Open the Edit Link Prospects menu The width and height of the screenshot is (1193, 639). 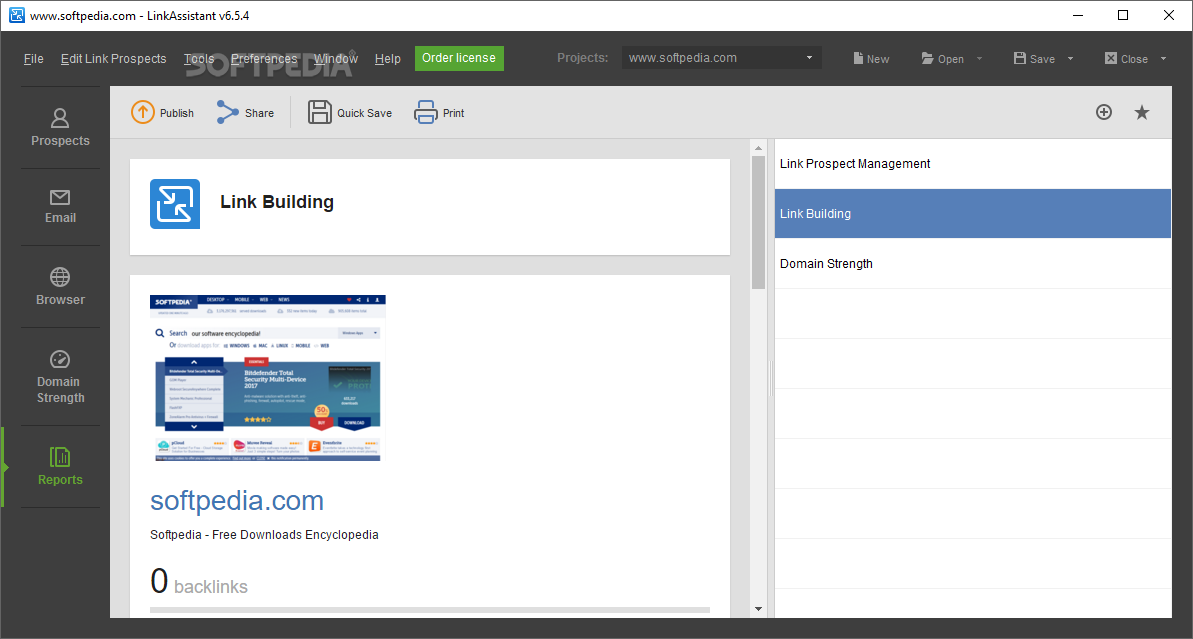click(113, 59)
